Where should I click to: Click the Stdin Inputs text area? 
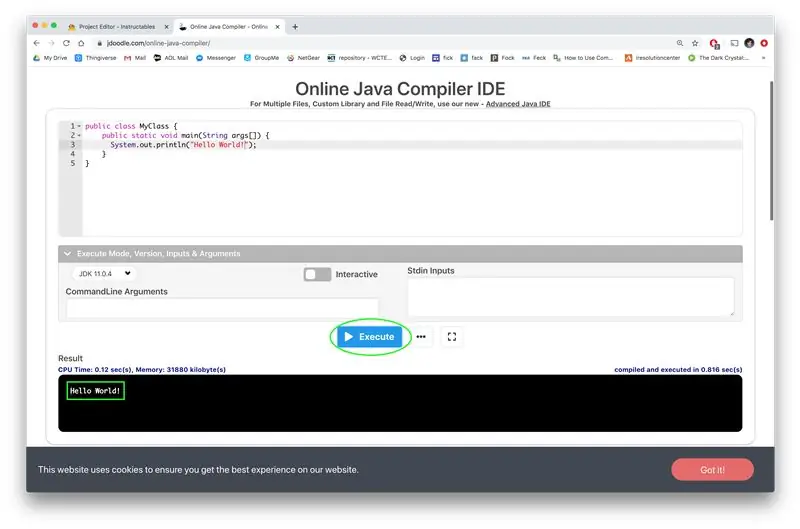571,297
